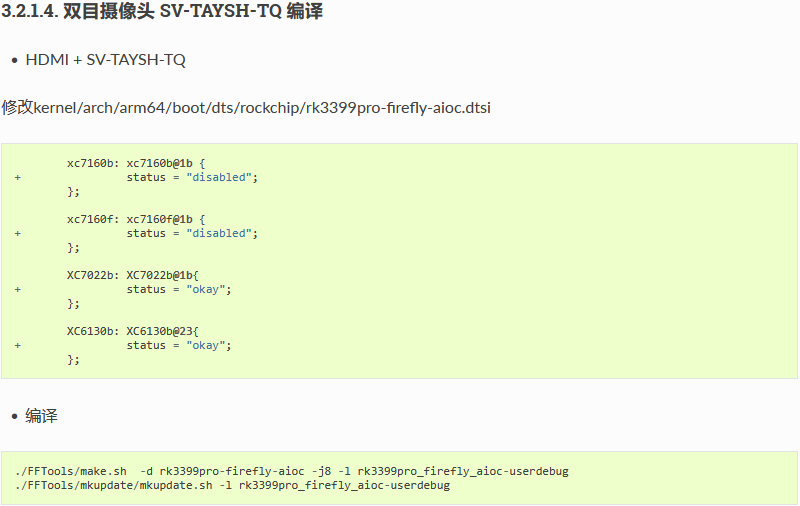The width and height of the screenshot is (800, 506).
Task: Click the heading '3.2.1.4. 双目摄像头 SV-TAYSH-TQ 编译'
Action: pyautogui.click(x=162, y=10)
